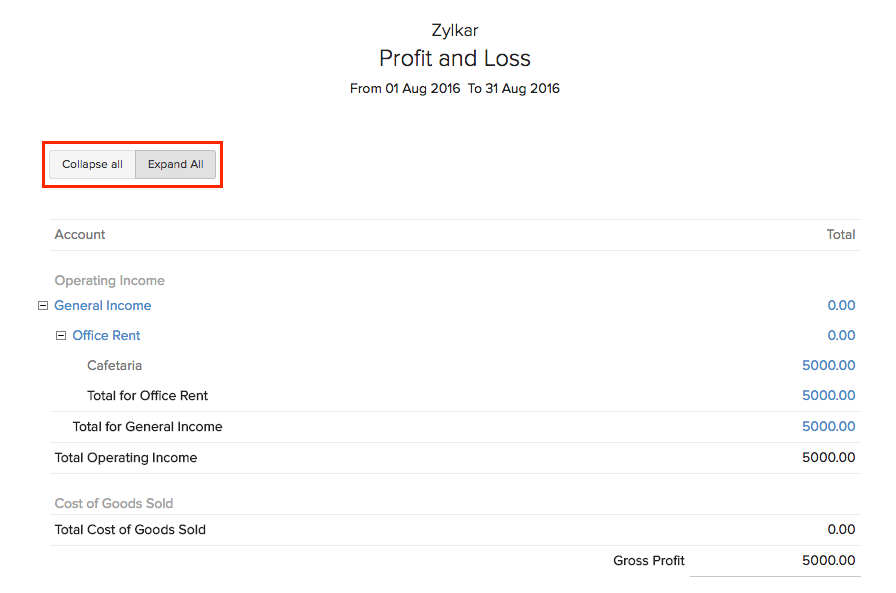Collapse the General Income tree node
This screenshot has width=896, height=593.
click(x=43, y=306)
